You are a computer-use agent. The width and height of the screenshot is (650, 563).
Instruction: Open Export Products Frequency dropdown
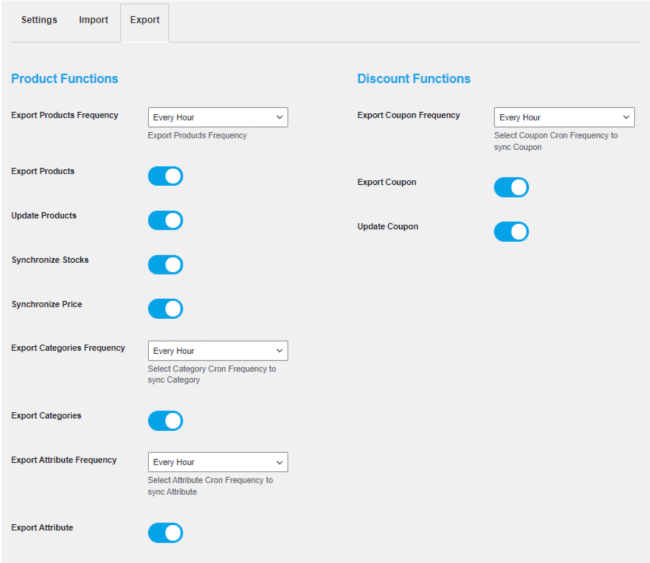[218, 118]
